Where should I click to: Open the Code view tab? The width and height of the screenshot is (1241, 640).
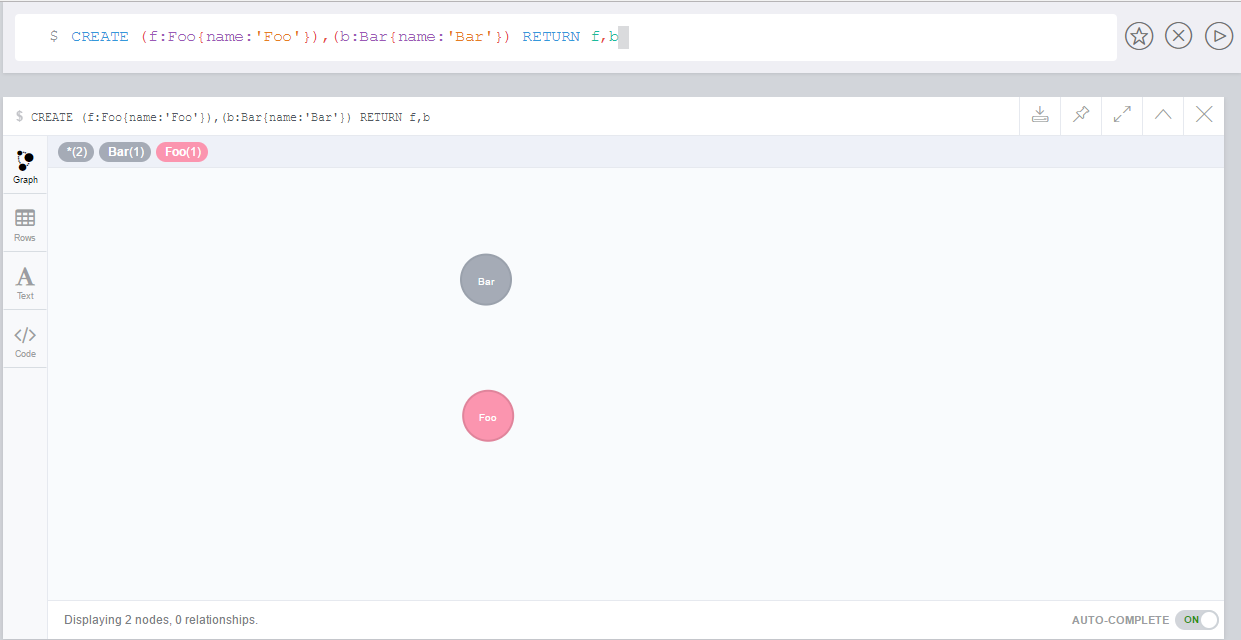(24, 339)
